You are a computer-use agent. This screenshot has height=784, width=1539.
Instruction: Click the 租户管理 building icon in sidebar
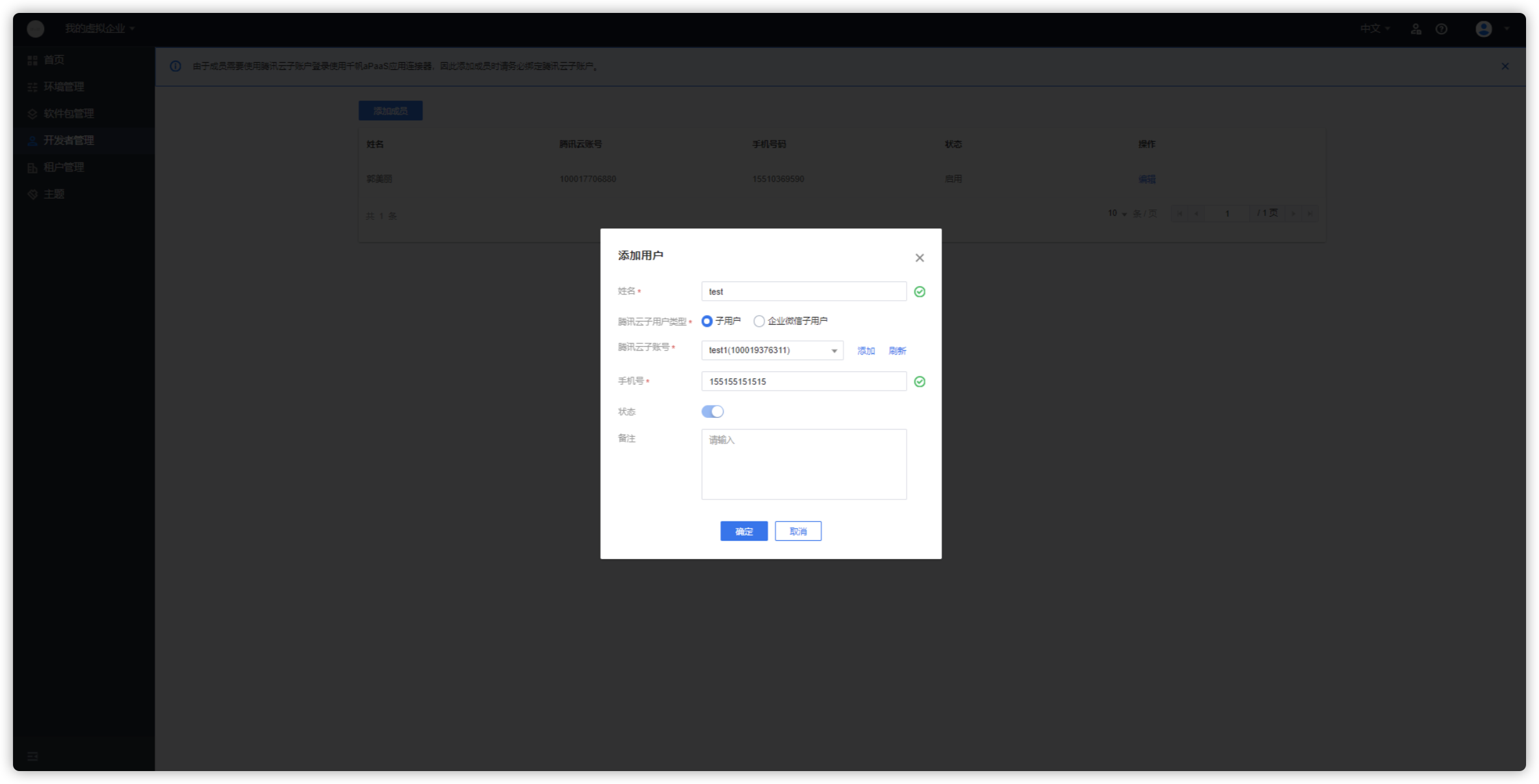pos(32,168)
